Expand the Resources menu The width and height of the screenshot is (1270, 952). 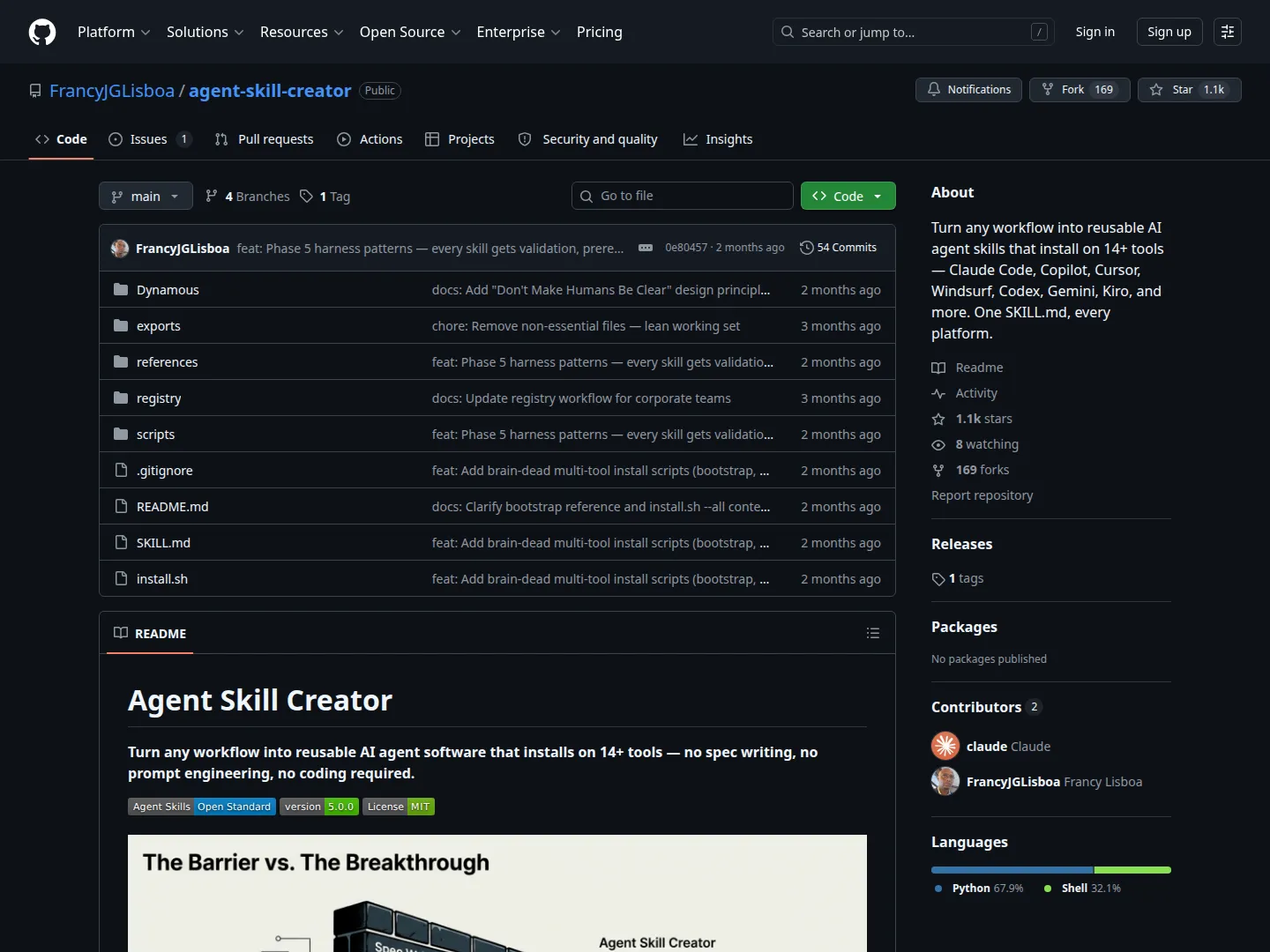click(302, 32)
